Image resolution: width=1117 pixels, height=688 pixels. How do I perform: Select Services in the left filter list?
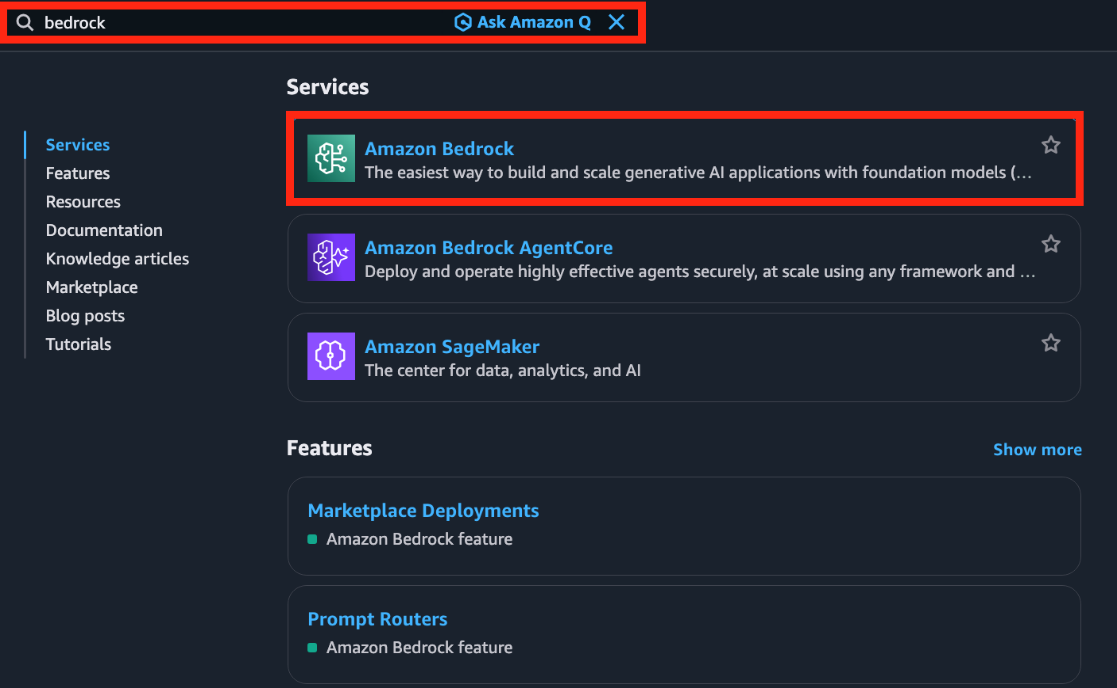78,145
